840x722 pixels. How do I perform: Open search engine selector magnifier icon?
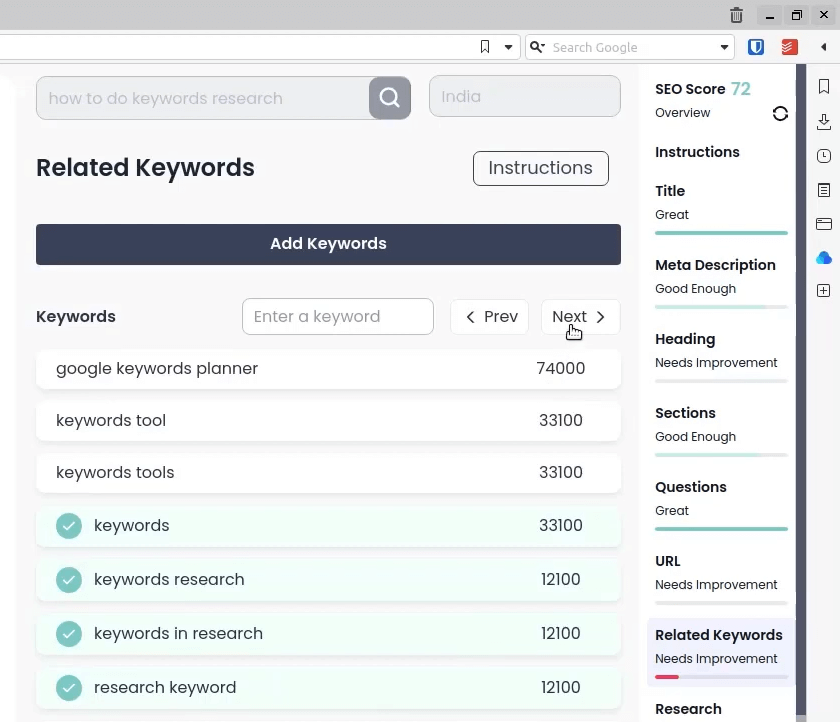click(x=537, y=47)
